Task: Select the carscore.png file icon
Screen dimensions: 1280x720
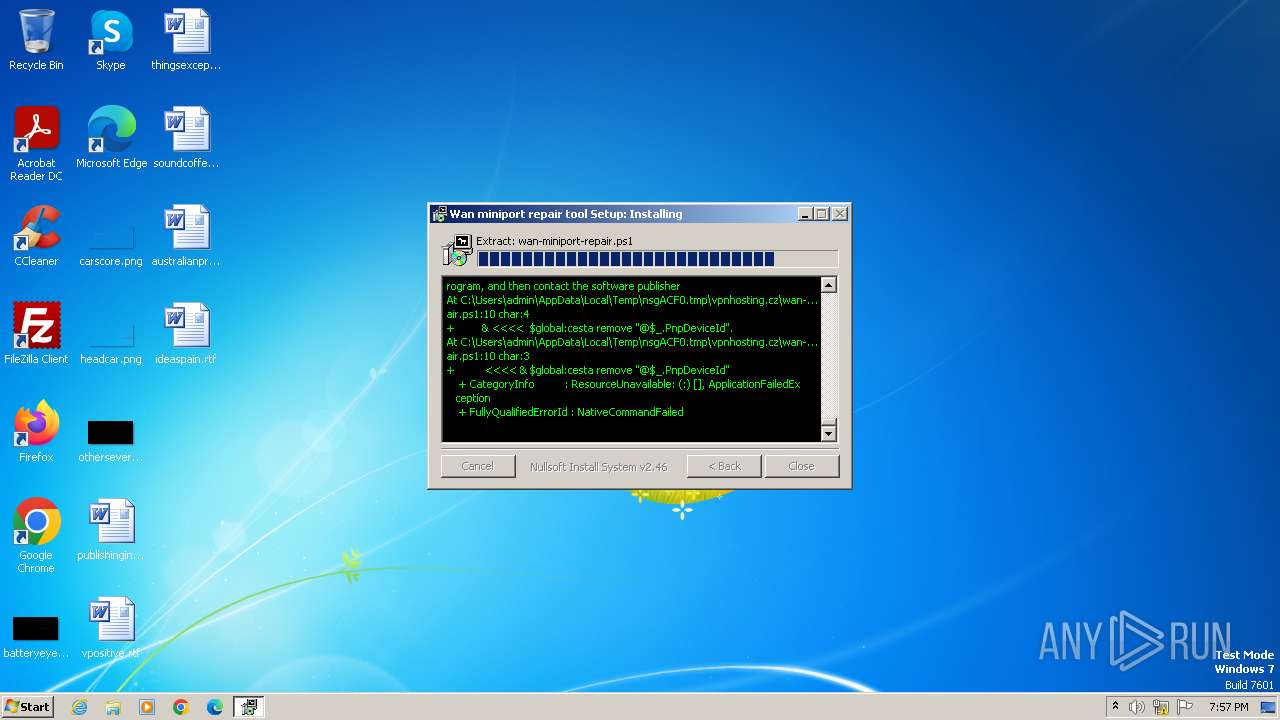Action: (x=111, y=244)
